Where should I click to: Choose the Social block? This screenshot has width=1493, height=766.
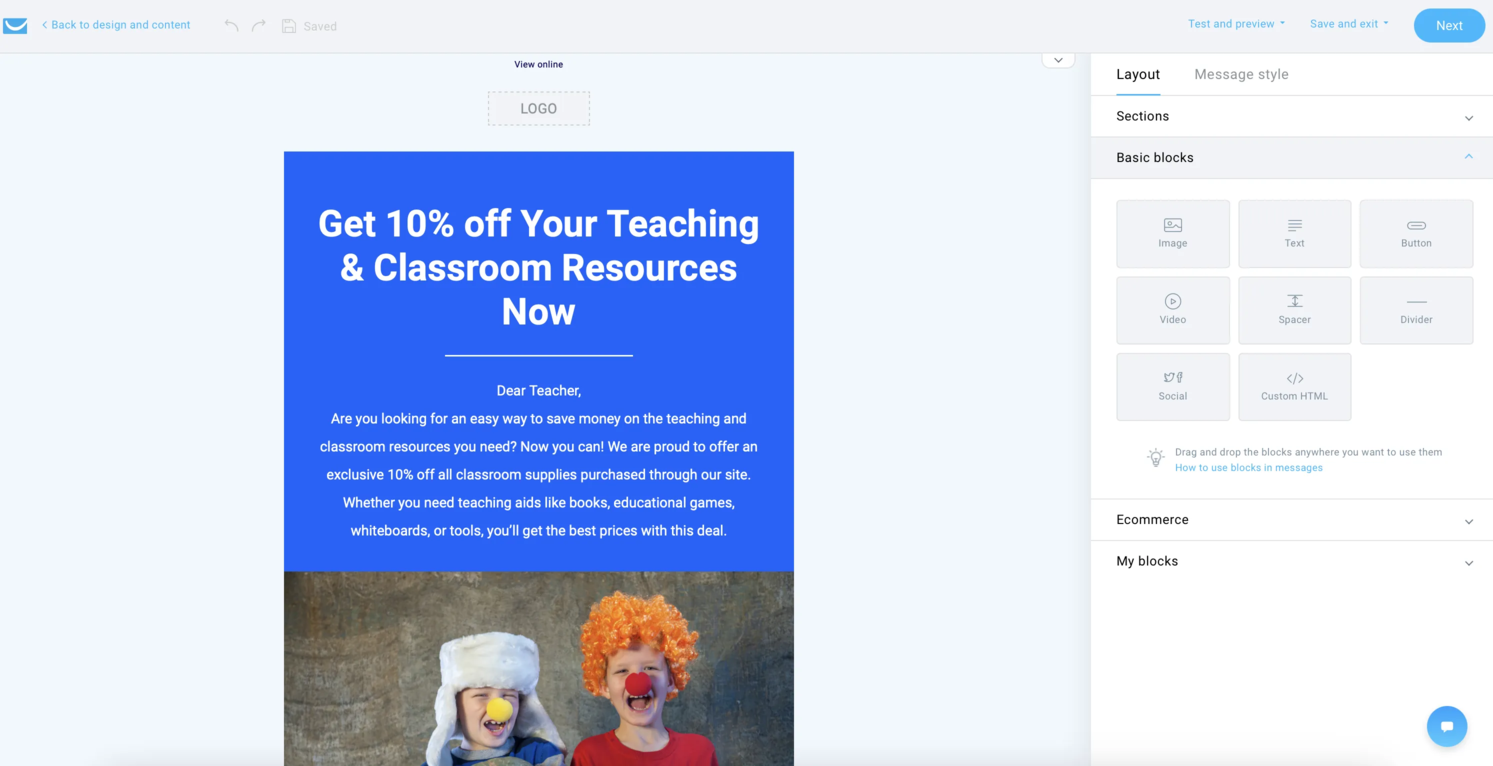pyautogui.click(x=1172, y=386)
